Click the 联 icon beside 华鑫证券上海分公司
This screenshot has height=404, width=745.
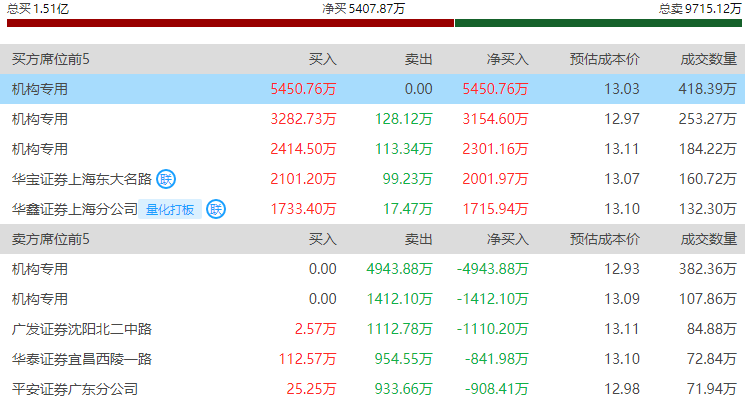click(x=216, y=209)
